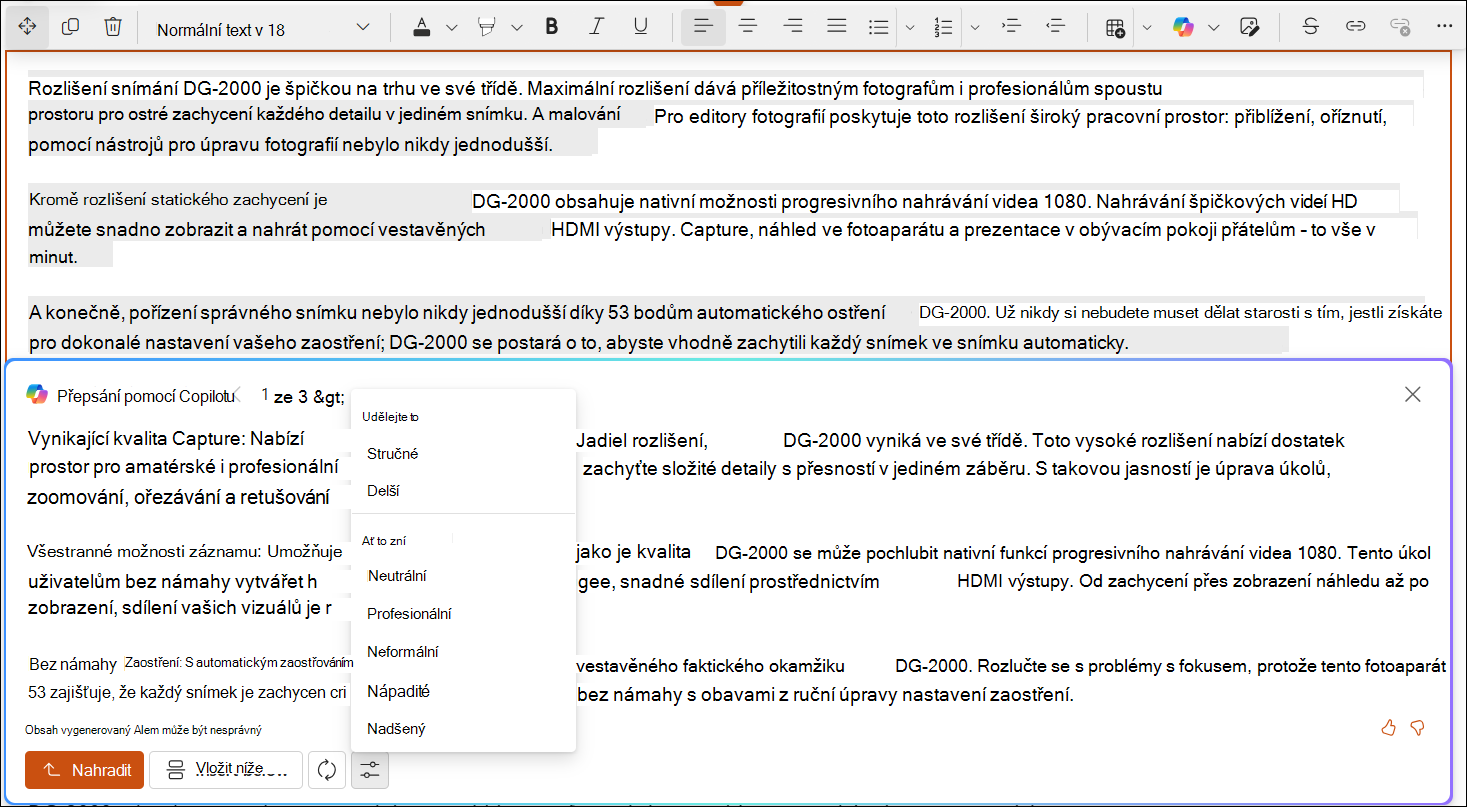
Task: Insert a hyperlink with the link icon
Action: [1355, 28]
